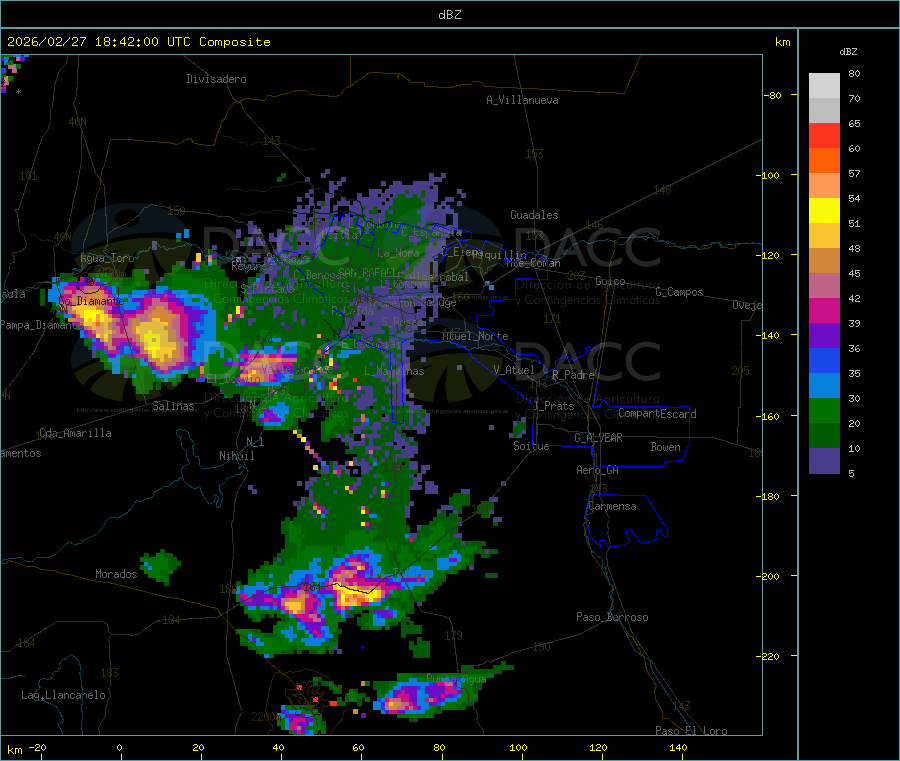Select the 39 dBZ purple legend swatch

coord(824,336)
